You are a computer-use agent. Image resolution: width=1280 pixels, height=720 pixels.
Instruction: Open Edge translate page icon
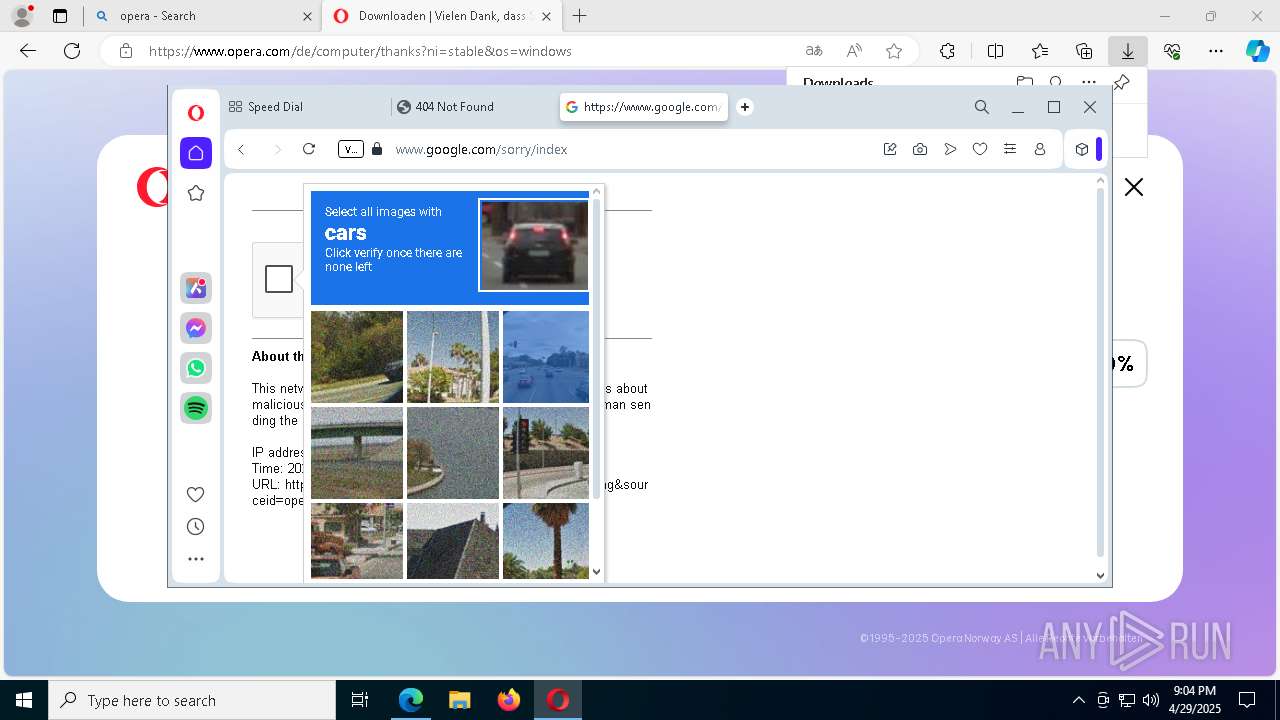[814, 51]
